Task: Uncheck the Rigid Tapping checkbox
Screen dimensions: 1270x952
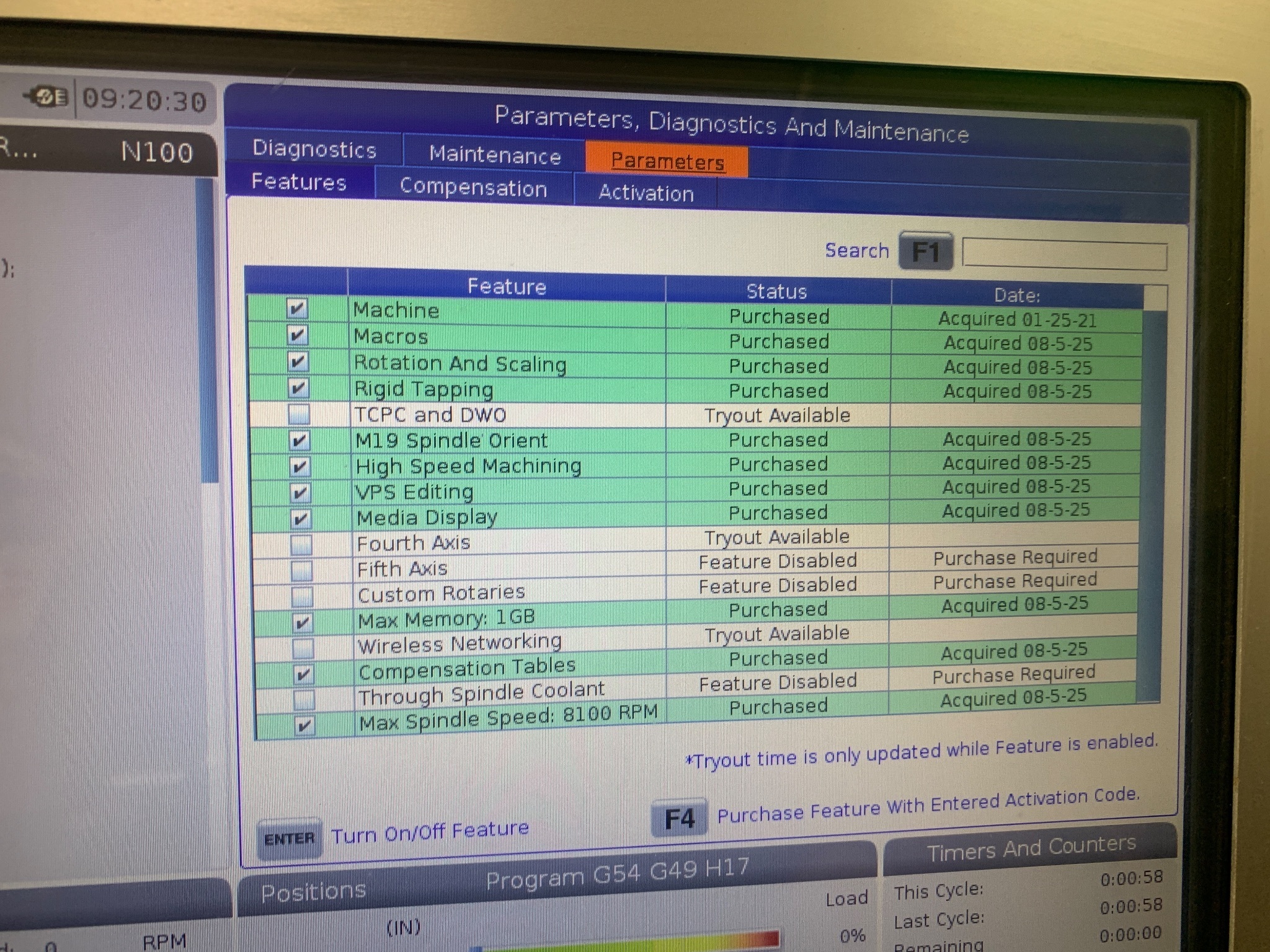Action: [298, 388]
